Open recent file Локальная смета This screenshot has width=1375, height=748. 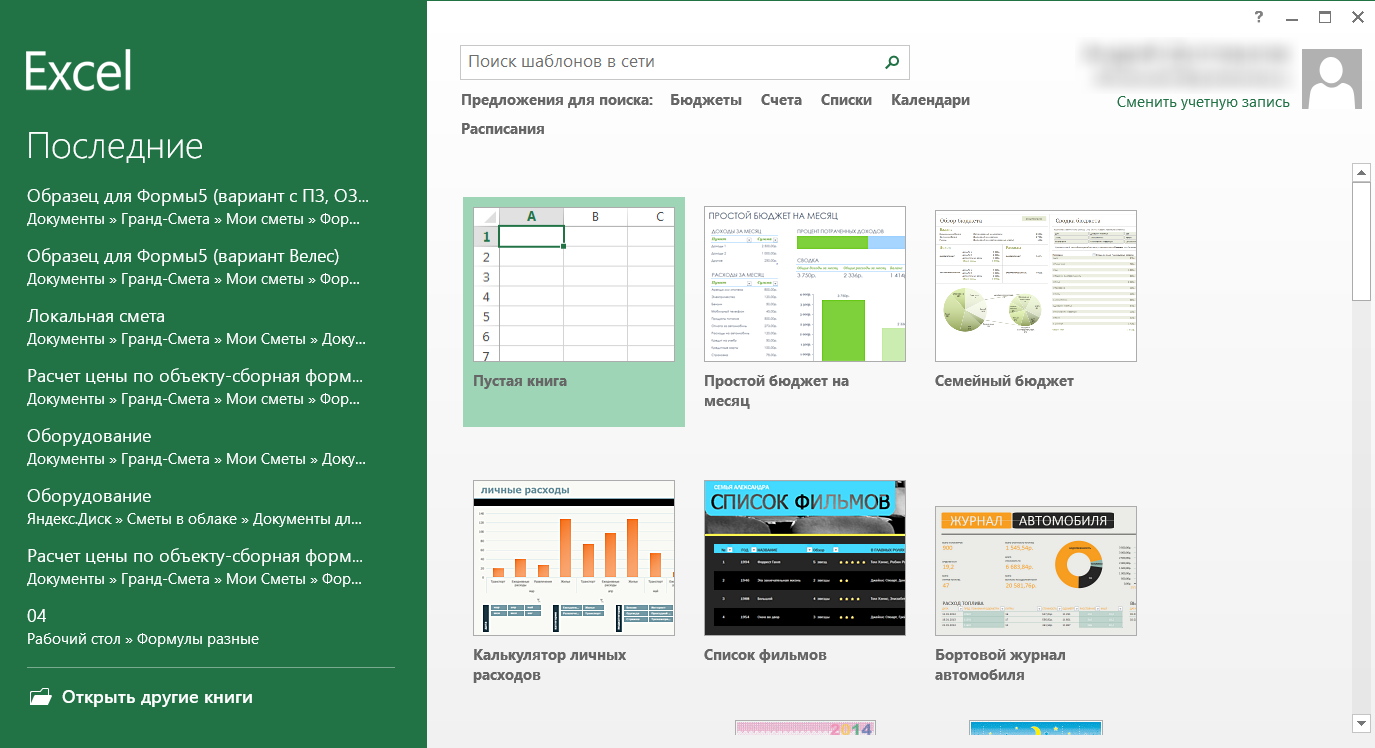click(96, 317)
